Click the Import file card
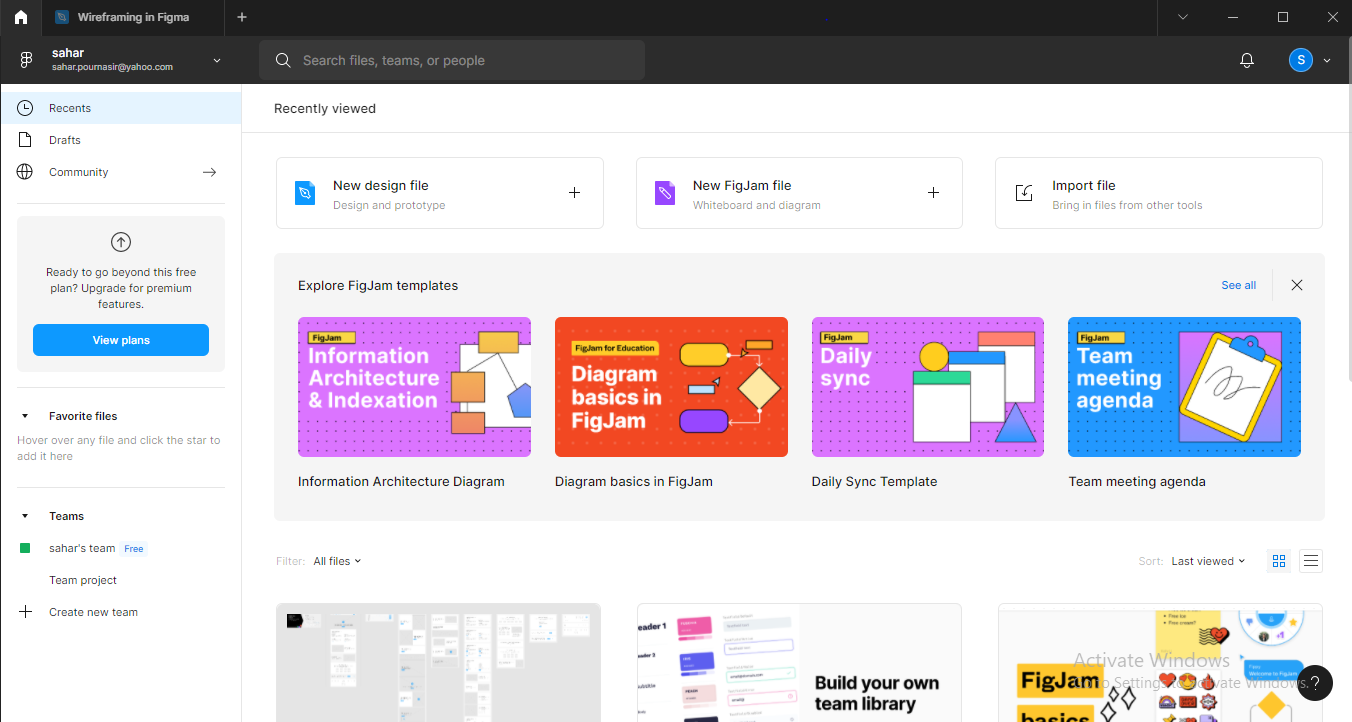The width and height of the screenshot is (1352, 722). click(x=1159, y=193)
